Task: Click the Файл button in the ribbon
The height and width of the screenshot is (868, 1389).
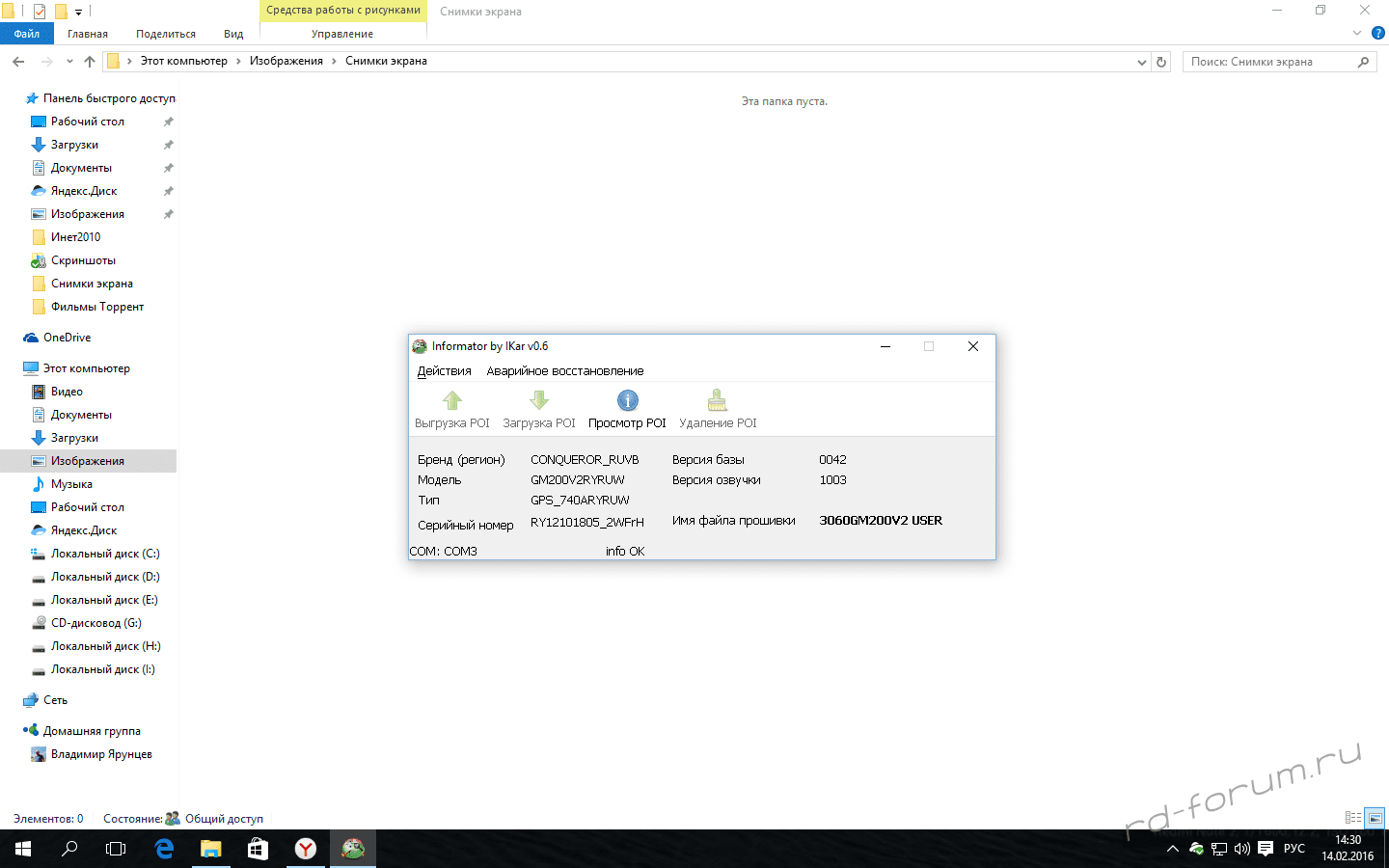Action: coord(27,34)
